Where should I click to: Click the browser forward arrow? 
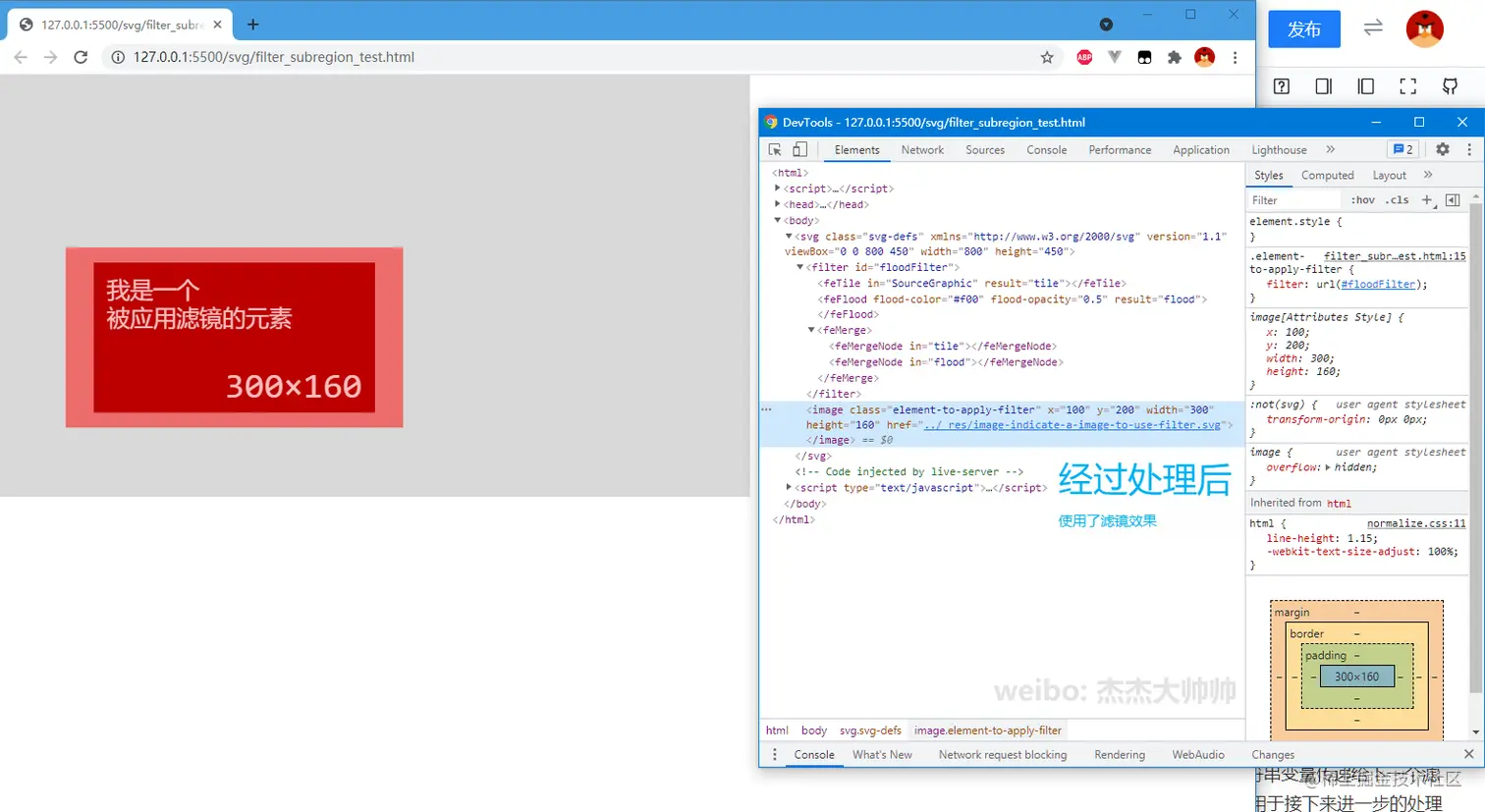pos(51,57)
